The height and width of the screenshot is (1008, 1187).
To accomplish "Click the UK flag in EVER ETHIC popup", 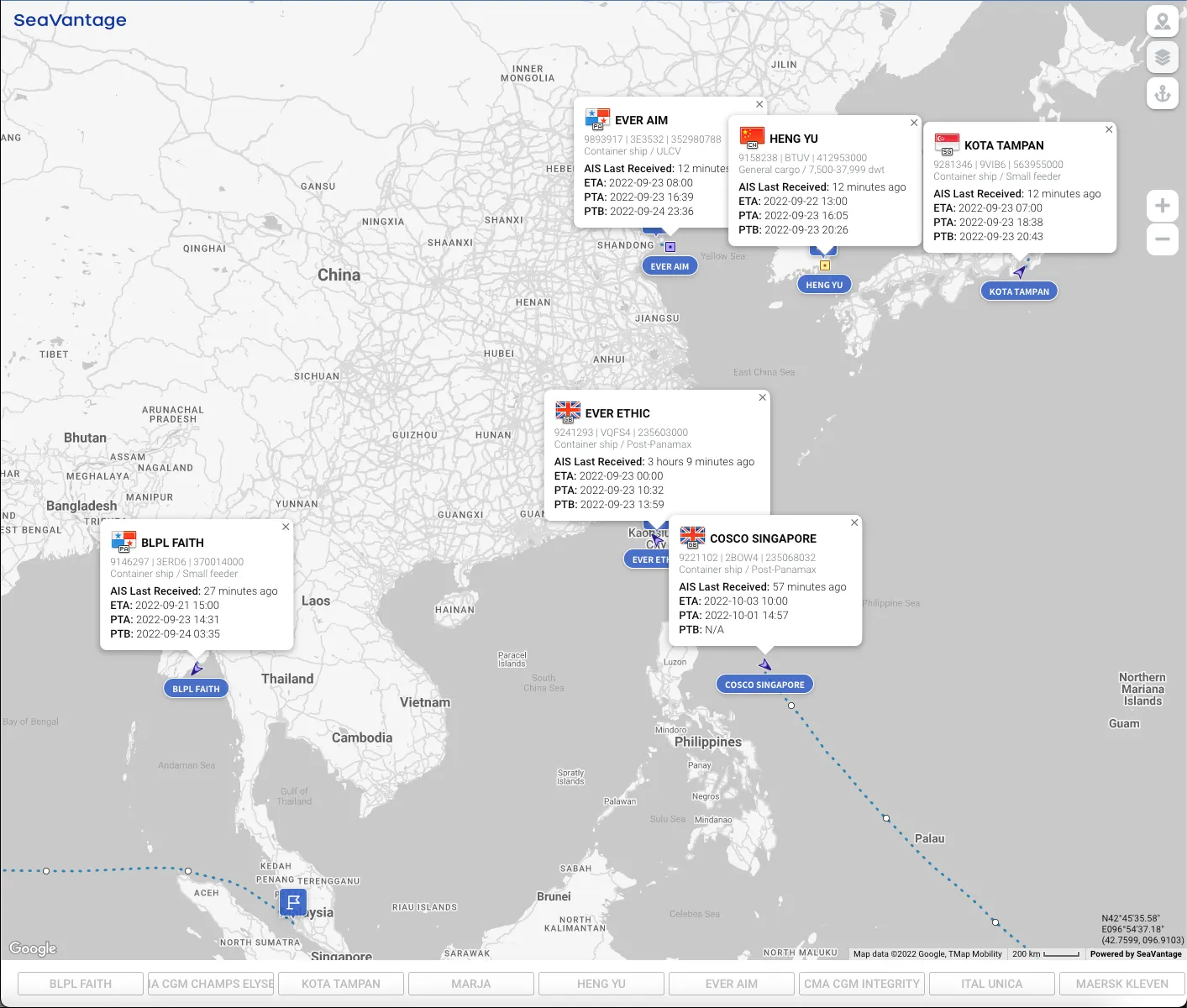I will point(568,412).
